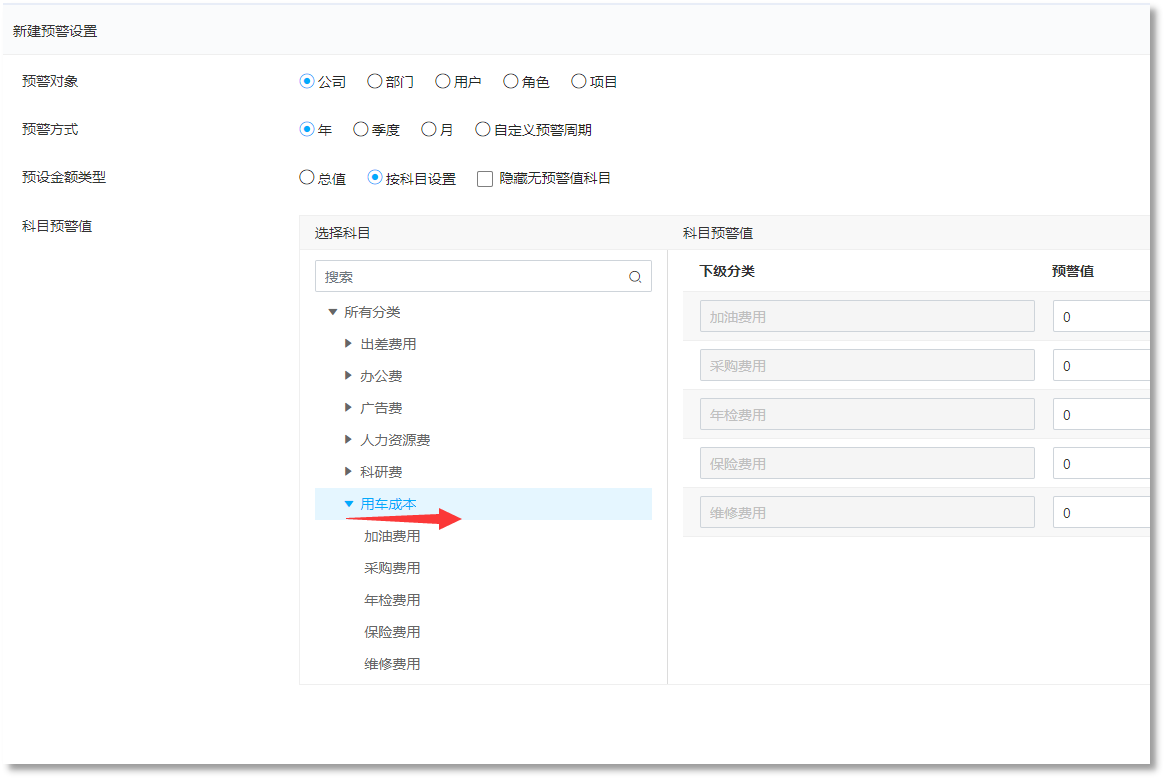
Task: Select the 部门 radio button
Action: [375, 82]
